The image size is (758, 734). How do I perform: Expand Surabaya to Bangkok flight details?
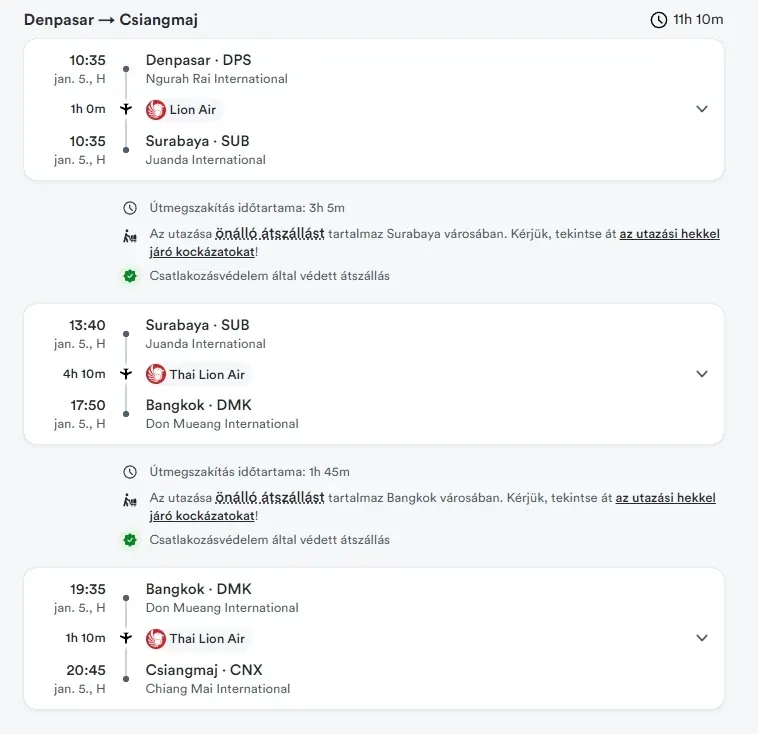click(x=701, y=374)
